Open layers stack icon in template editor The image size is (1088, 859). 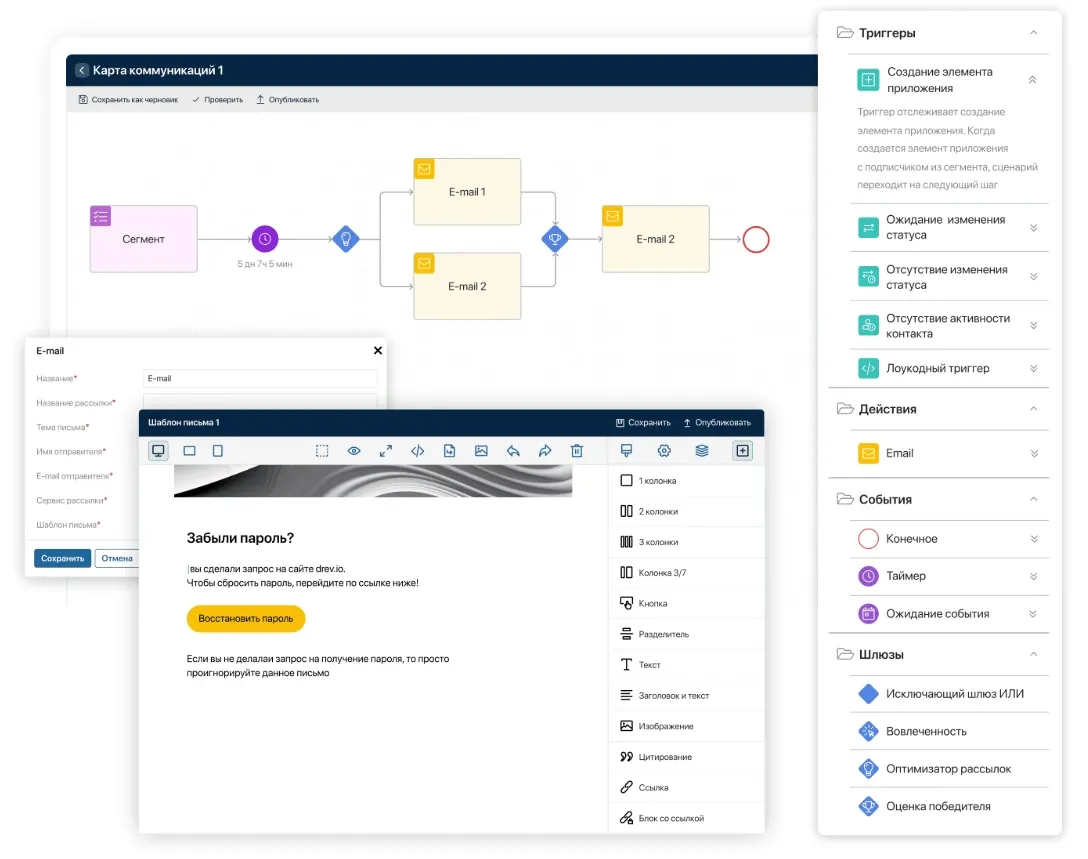click(702, 451)
